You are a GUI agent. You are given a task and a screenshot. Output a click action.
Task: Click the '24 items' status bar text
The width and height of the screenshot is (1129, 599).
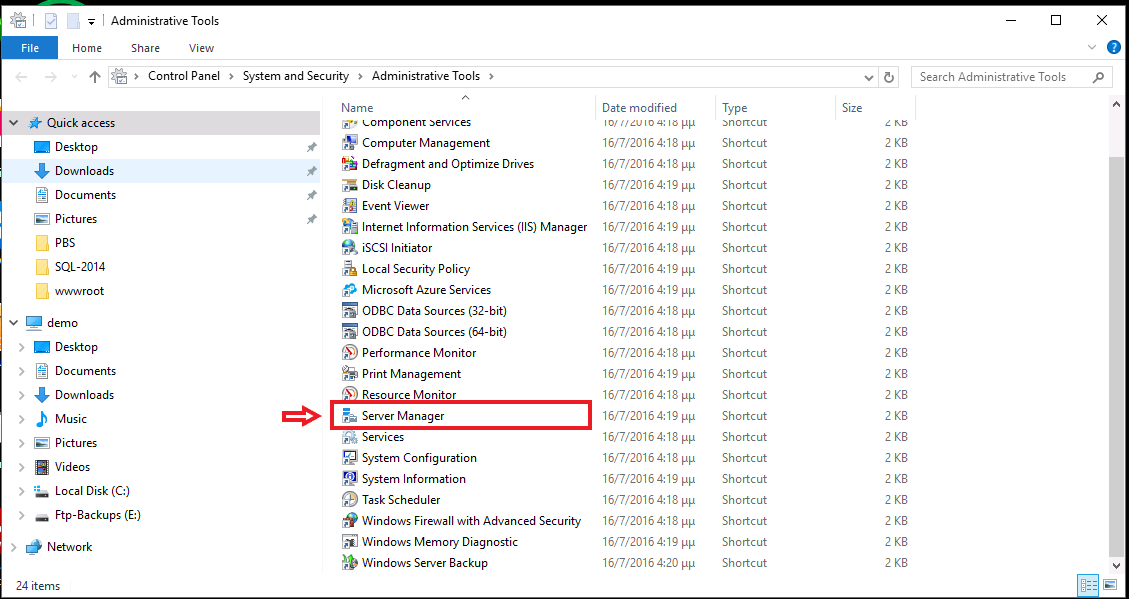(38, 585)
